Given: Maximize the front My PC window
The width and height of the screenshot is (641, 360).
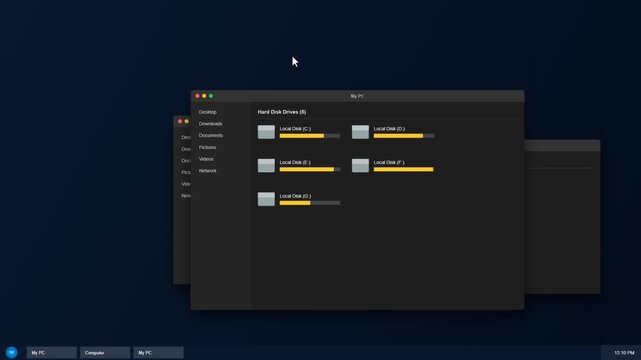Looking at the screenshot, I should (x=211, y=96).
